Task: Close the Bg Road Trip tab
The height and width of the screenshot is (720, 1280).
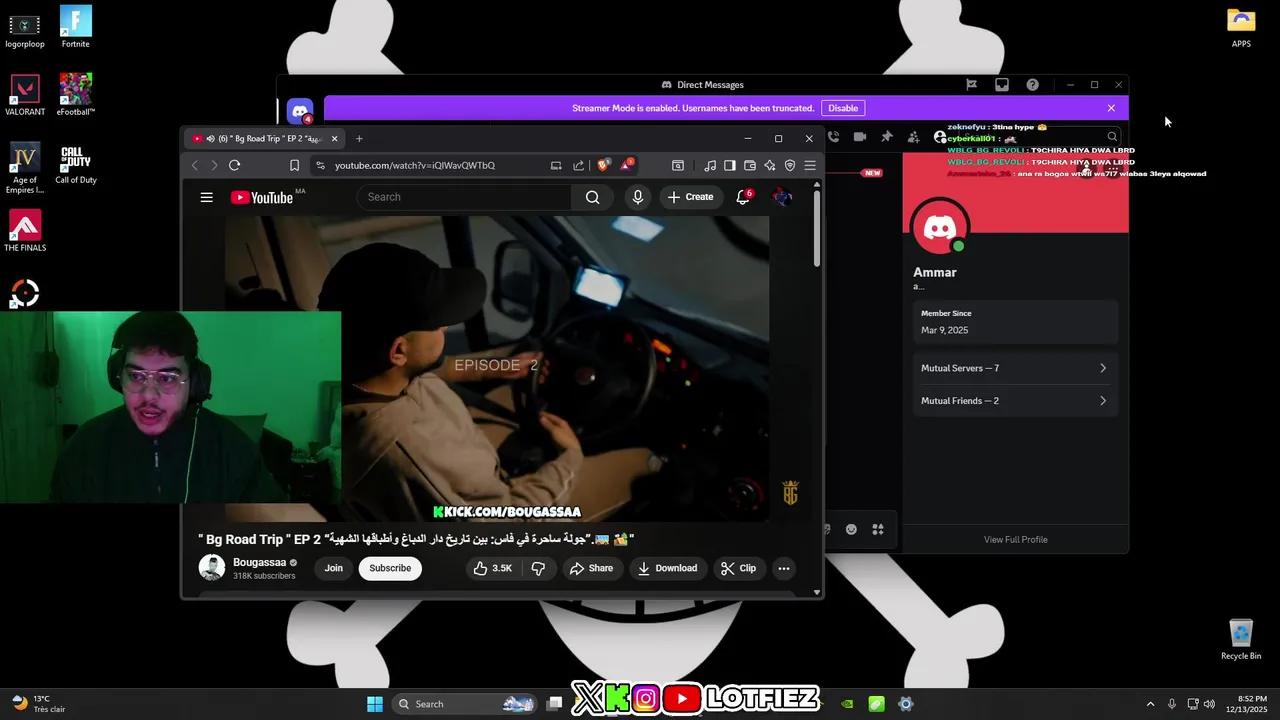Action: 334,139
